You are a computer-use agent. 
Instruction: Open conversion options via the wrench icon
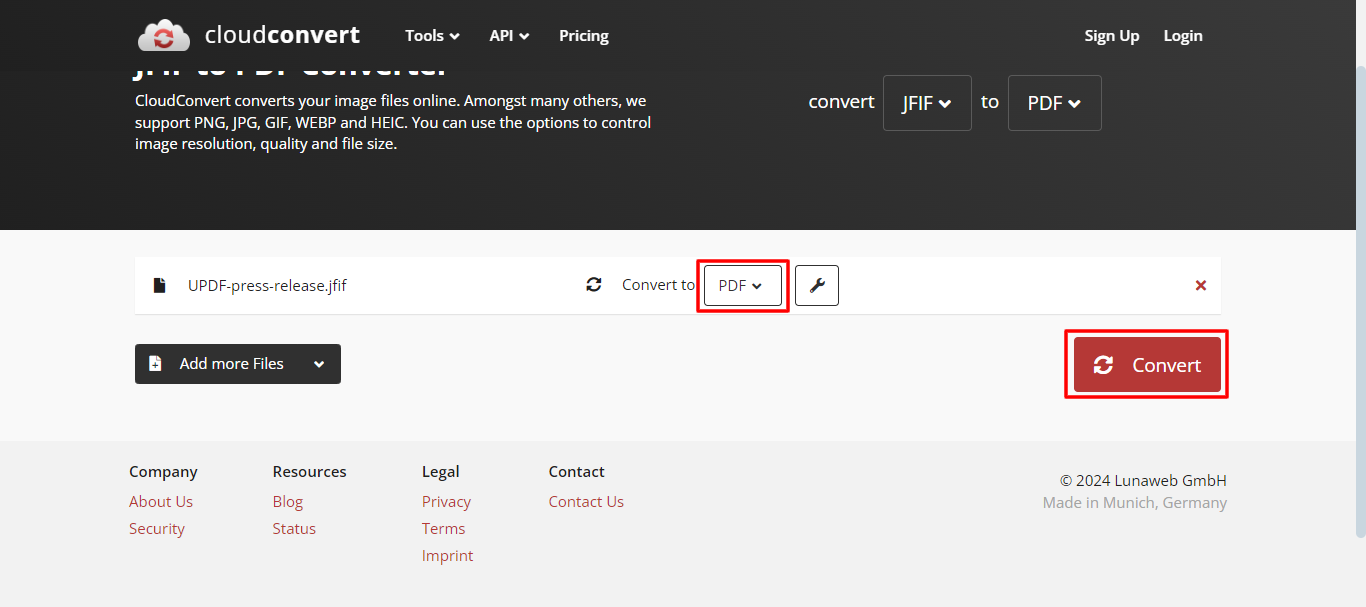(817, 285)
